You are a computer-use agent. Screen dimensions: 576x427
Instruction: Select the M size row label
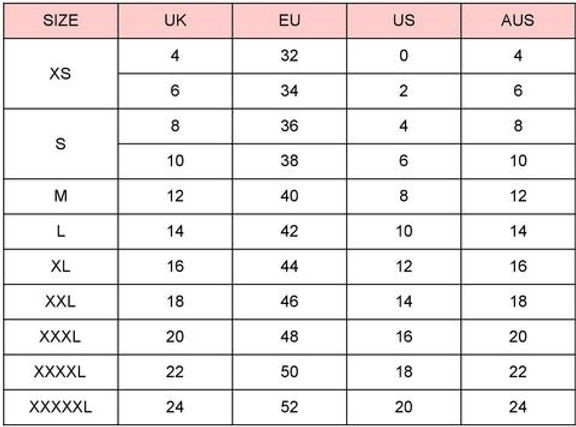[61, 196]
